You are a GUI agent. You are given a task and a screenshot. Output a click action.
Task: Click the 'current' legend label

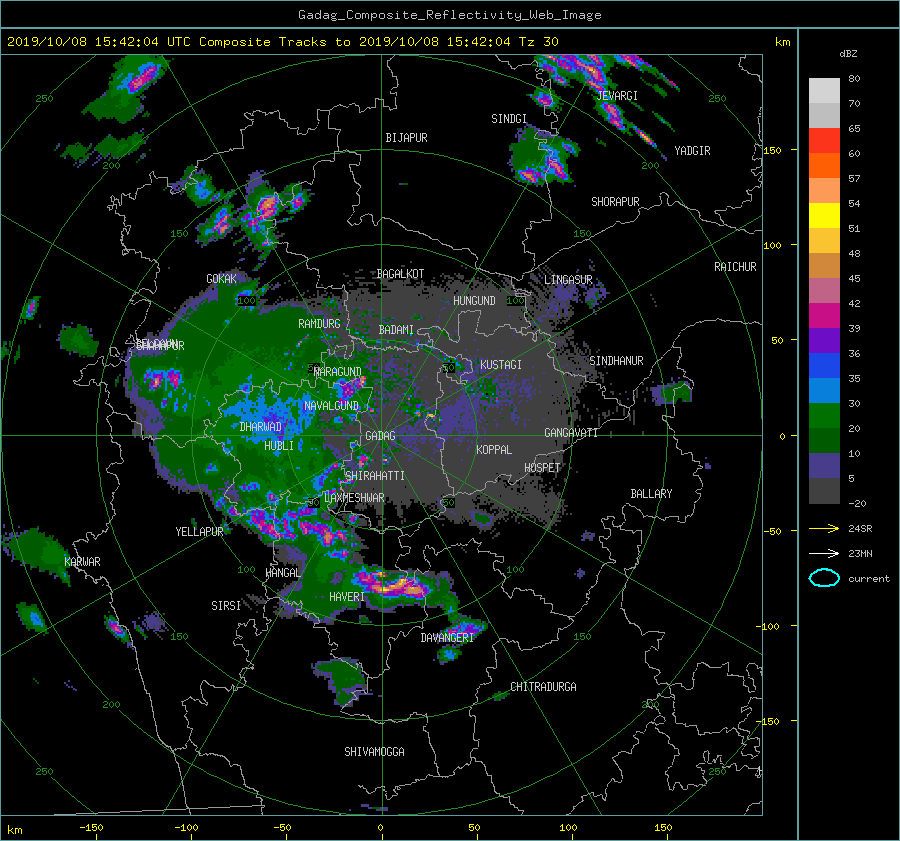pyautogui.click(x=869, y=579)
